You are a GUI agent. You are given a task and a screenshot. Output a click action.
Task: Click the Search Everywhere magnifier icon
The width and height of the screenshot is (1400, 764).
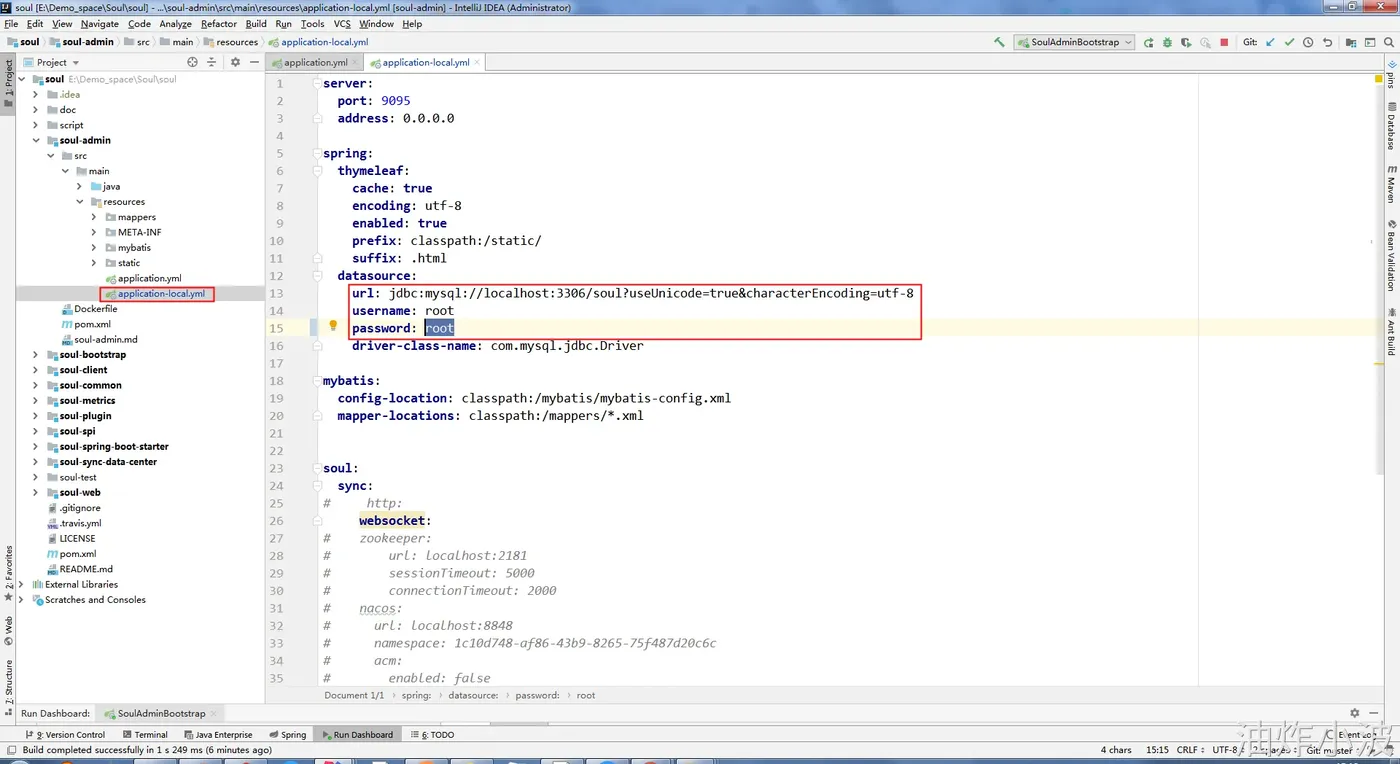[x=1389, y=42]
